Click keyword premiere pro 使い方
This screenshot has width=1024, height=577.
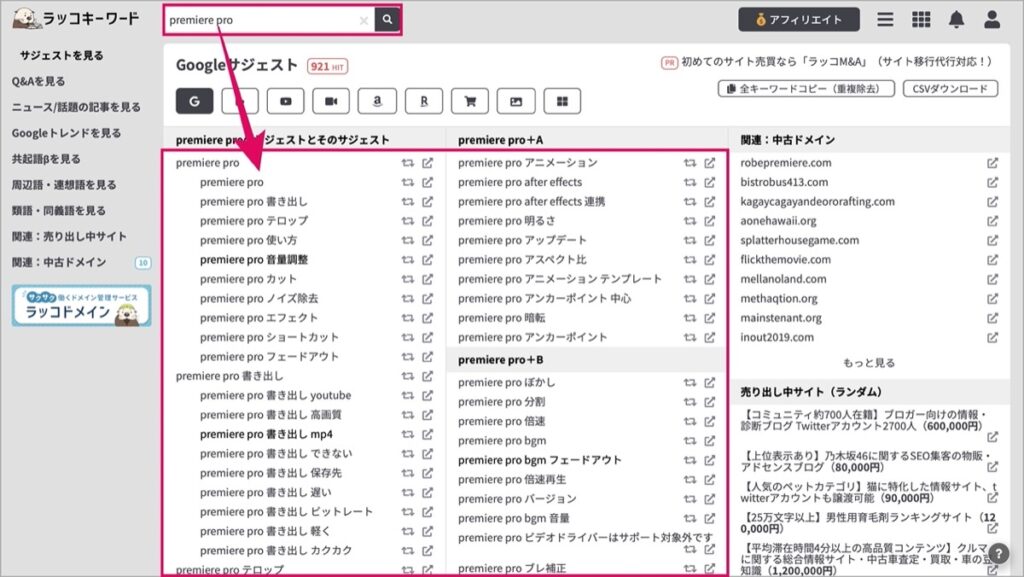[248, 240]
